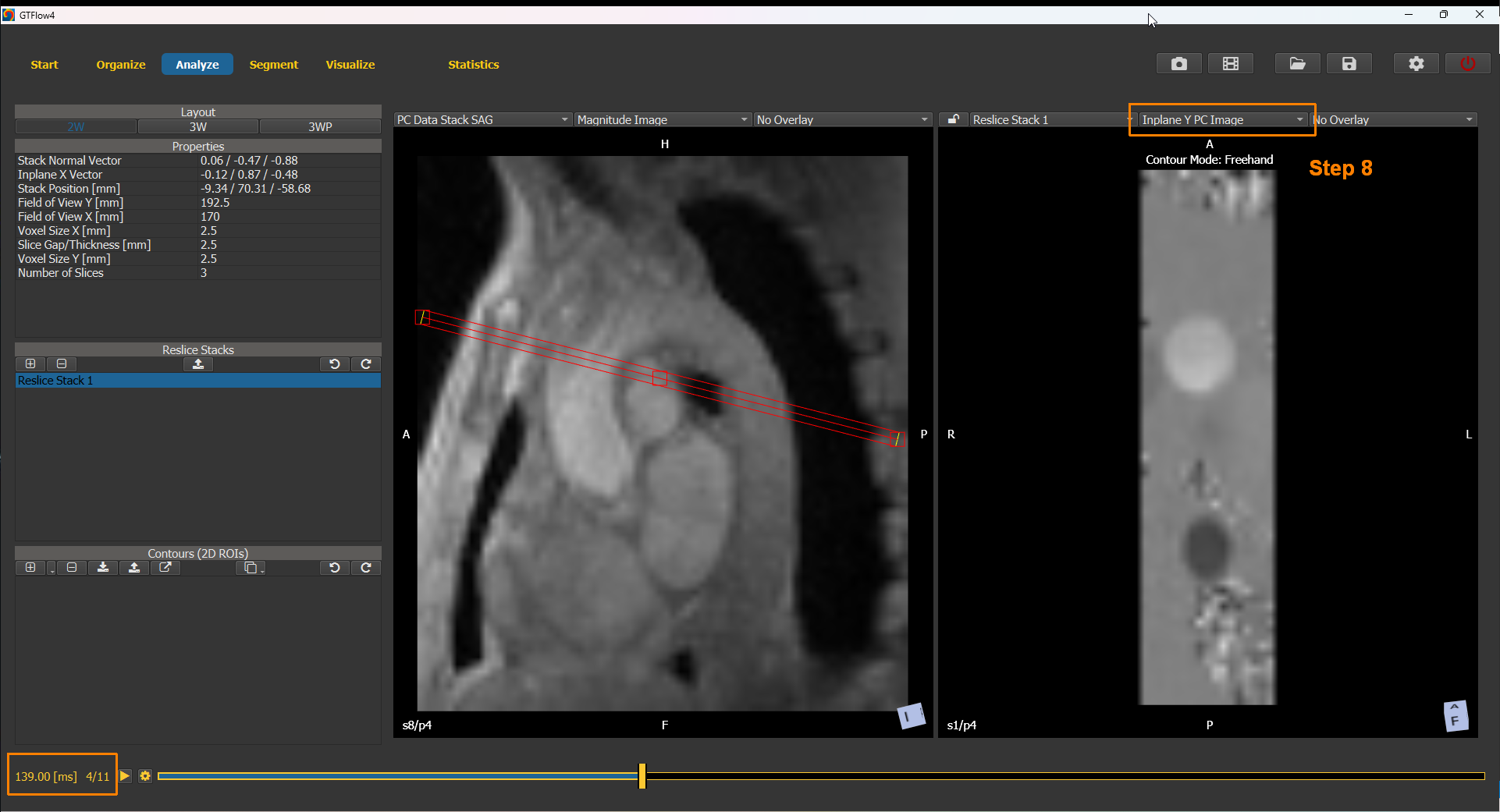Save the project with the disk icon
Image resolution: width=1500 pixels, height=812 pixels.
(x=1349, y=64)
